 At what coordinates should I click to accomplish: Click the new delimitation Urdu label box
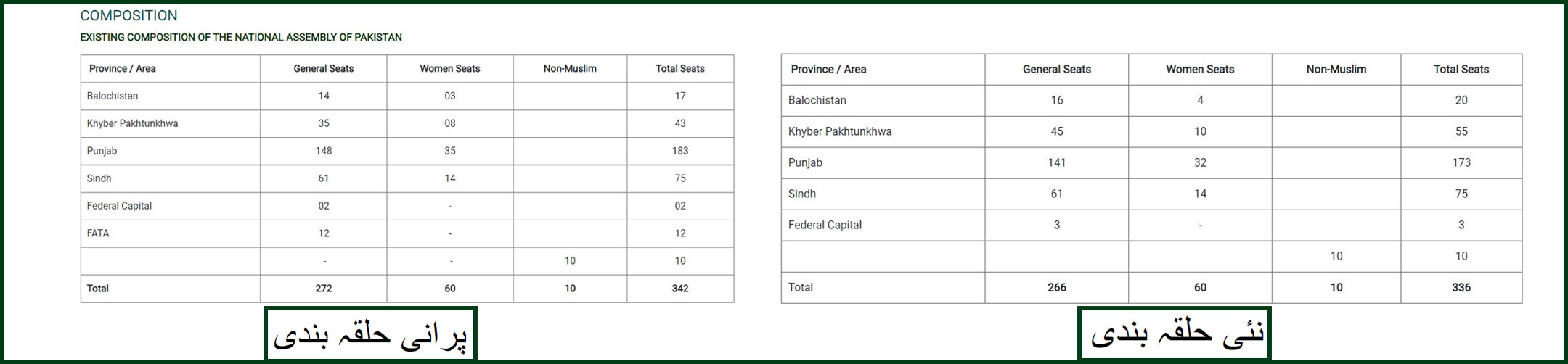coord(1175,334)
